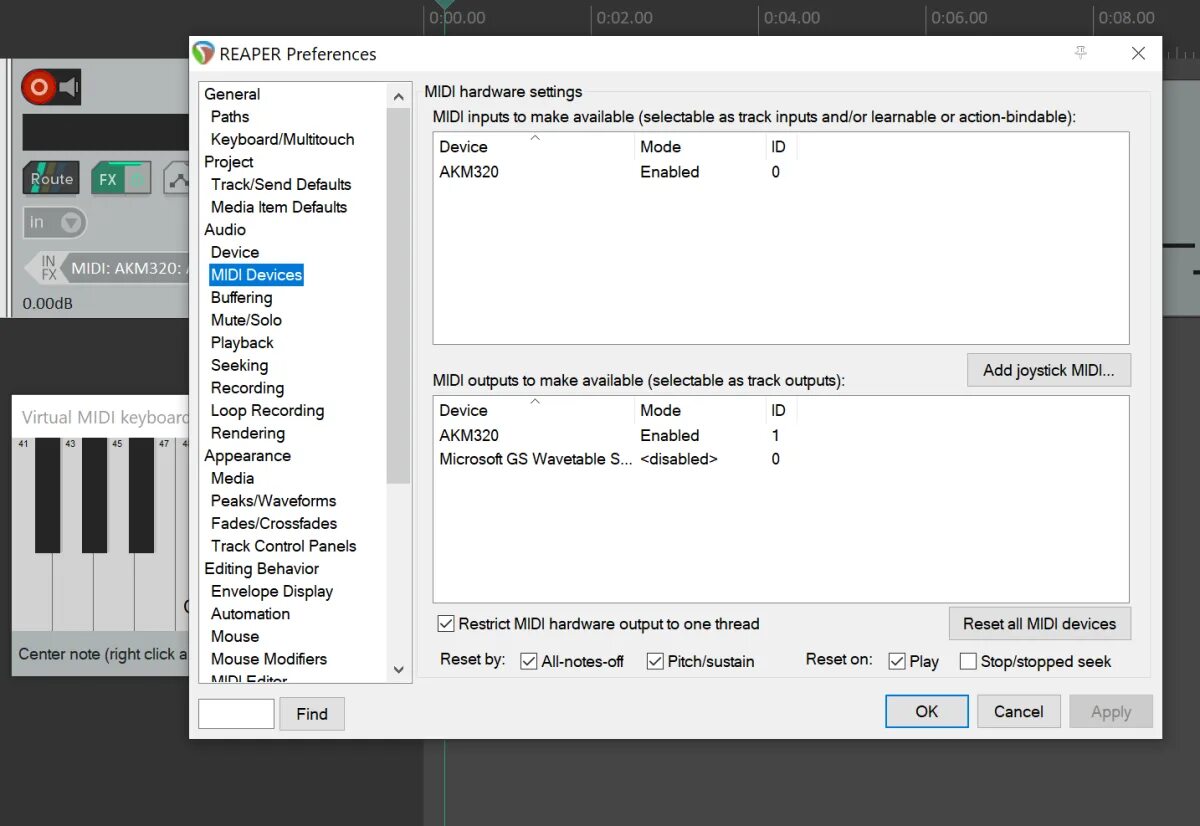The width and height of the screenshot is (1200, 826).
Task: Select Keyboard/Multitouch preferences page
Action: click(x=282, y=139)
